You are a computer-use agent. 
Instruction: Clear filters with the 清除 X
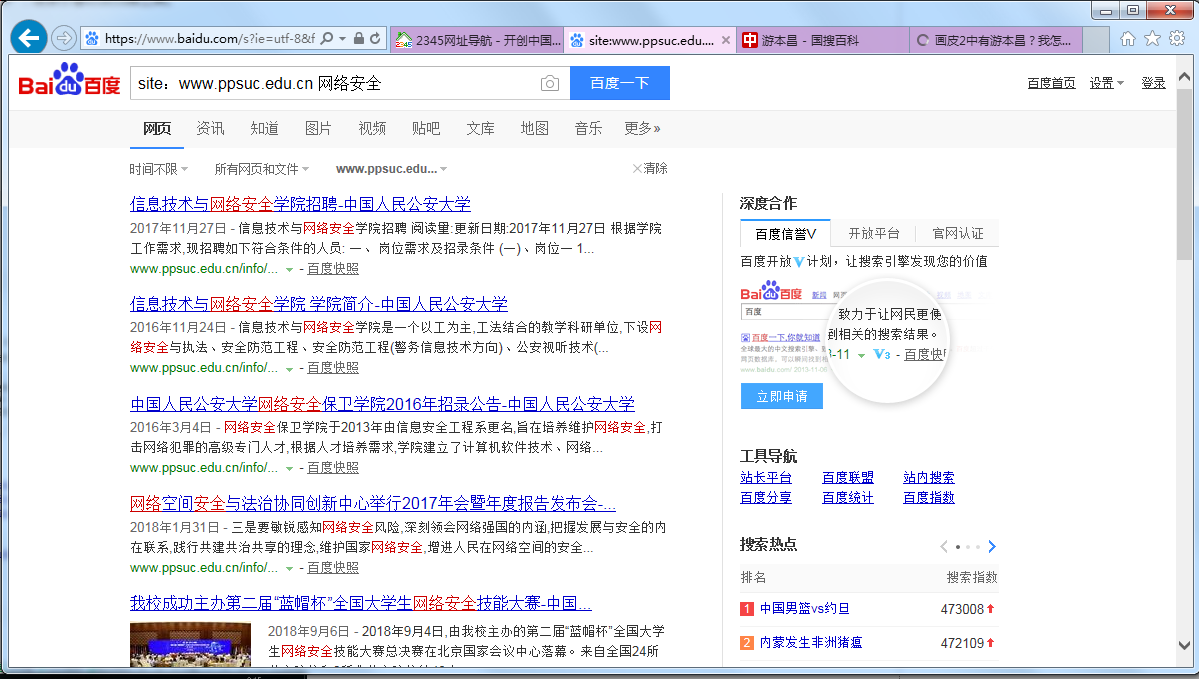650,168
